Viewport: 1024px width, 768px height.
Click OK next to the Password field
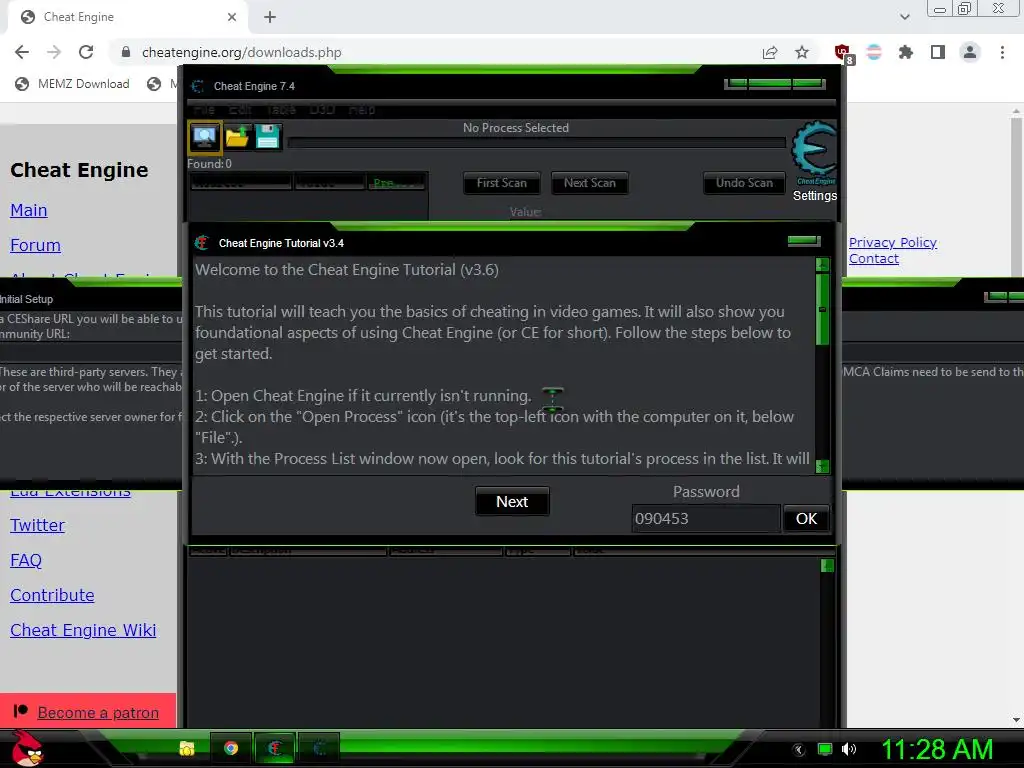tap(807, 519)
